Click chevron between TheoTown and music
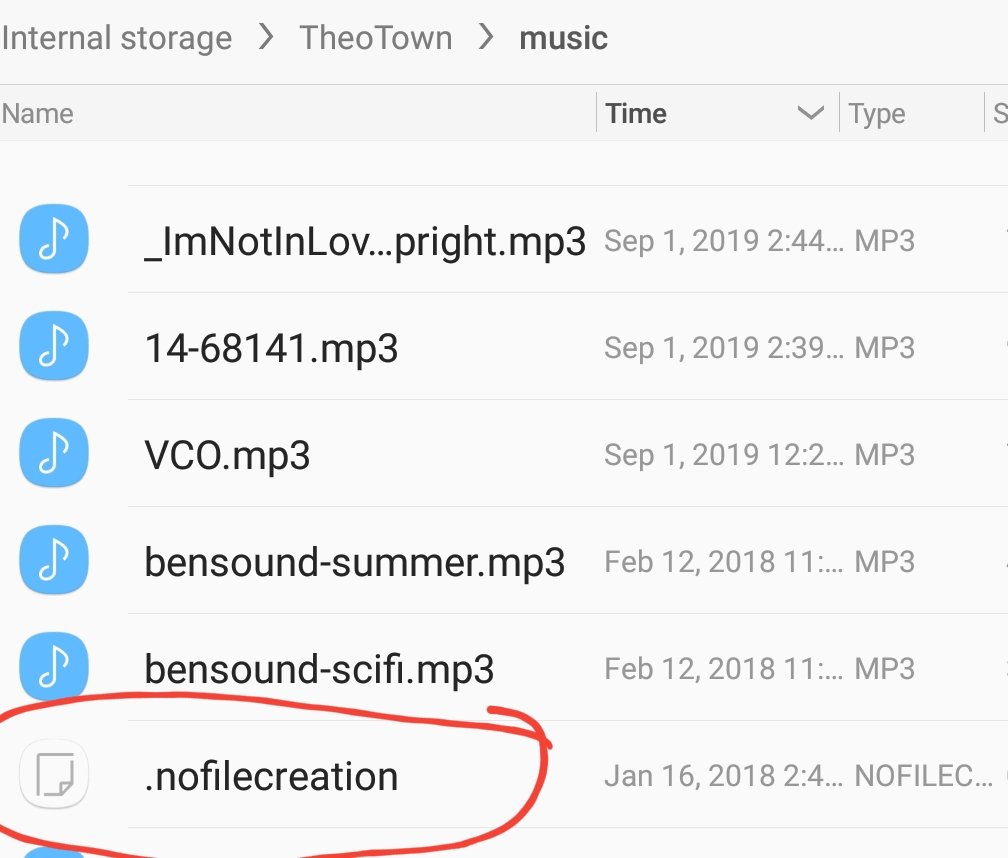The width and height of the screenshot is (1008, 858). coord(486,36)
